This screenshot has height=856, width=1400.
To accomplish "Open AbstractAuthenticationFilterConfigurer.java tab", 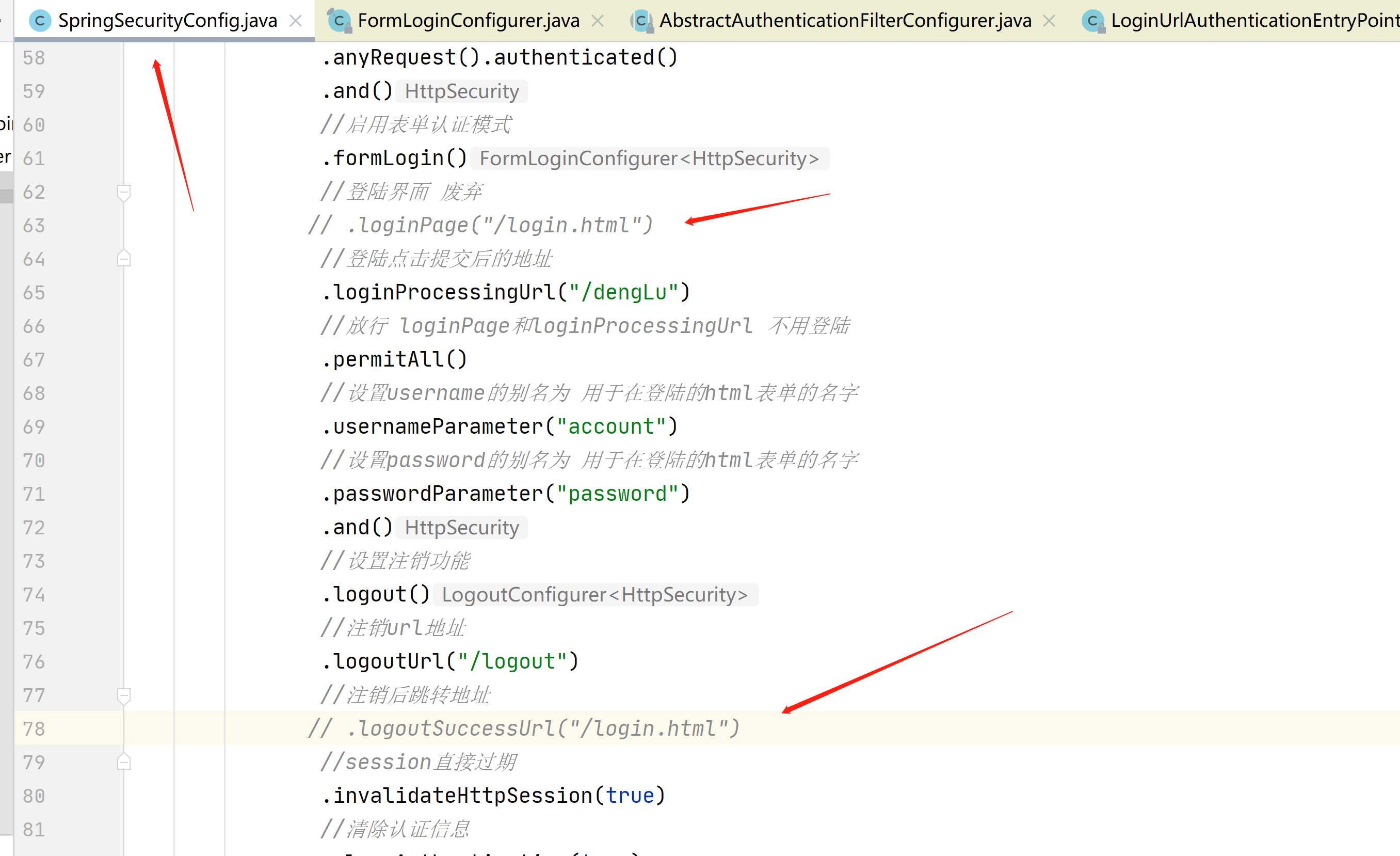I will click(x=844, y=21).
